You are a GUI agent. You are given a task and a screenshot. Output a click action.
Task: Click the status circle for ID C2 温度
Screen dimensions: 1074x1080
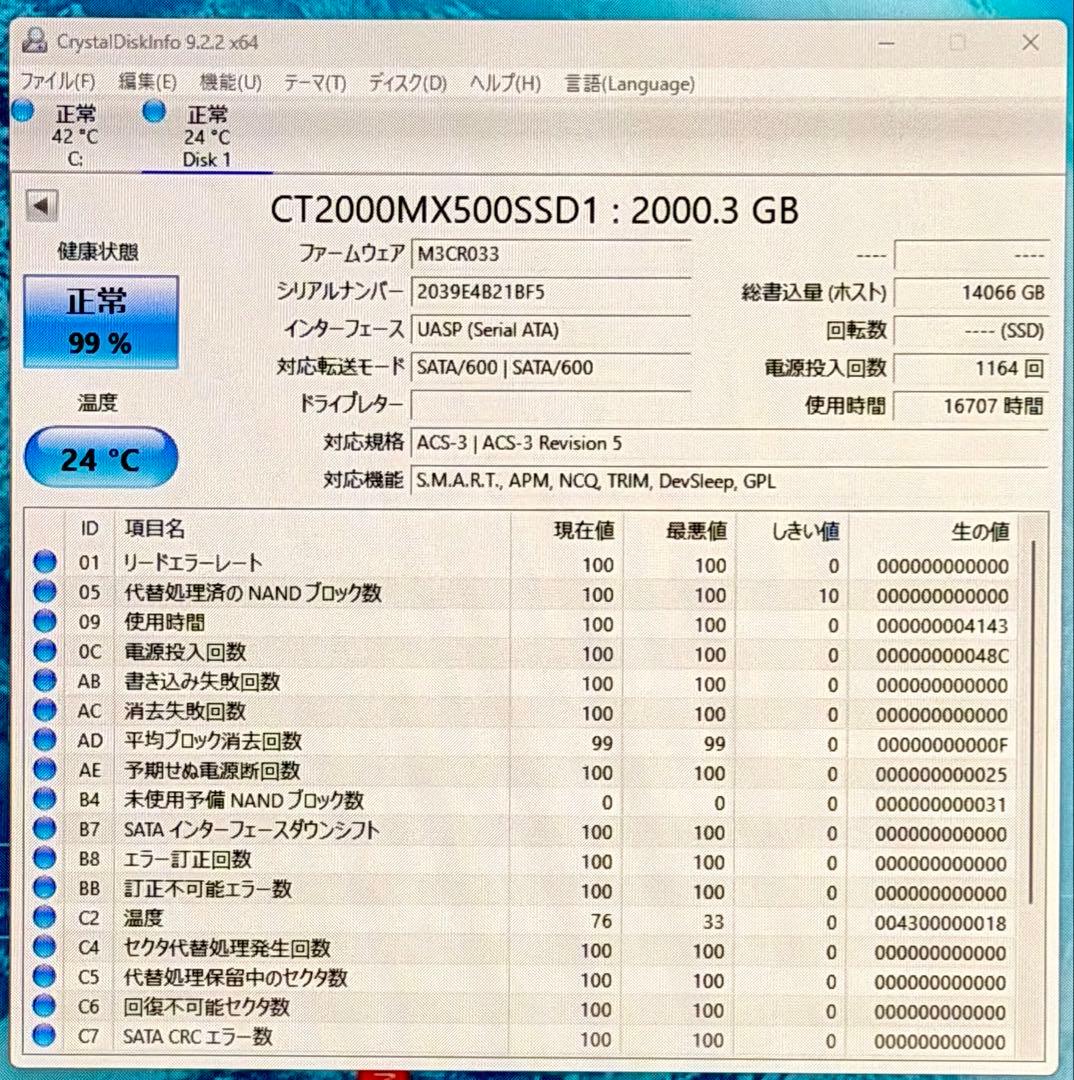(45, 917)
